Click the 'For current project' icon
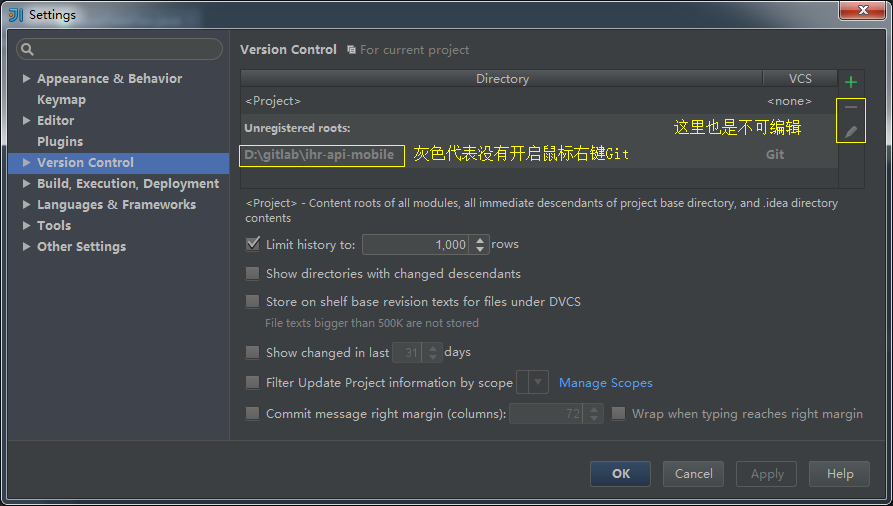This screenshot has height=506, width=893. pyautogui.click(x=351, y=50)
